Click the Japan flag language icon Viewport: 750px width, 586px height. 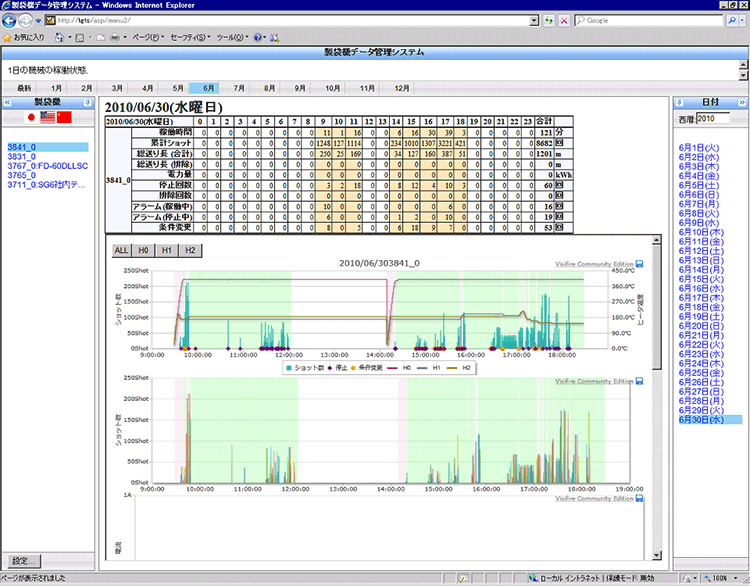(30, 118)
